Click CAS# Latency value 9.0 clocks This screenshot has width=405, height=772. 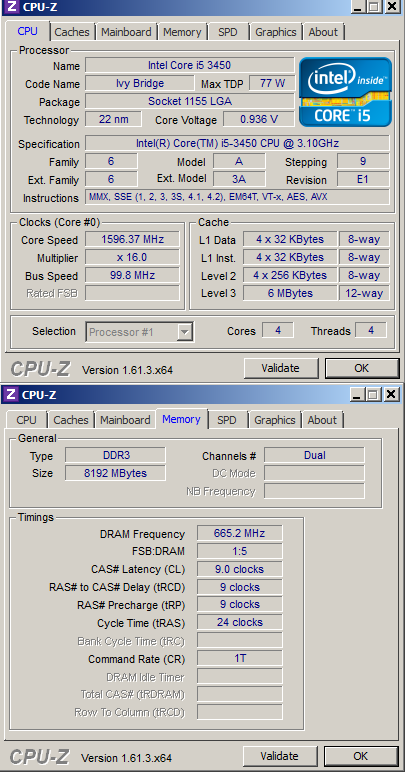pos(240,569)
